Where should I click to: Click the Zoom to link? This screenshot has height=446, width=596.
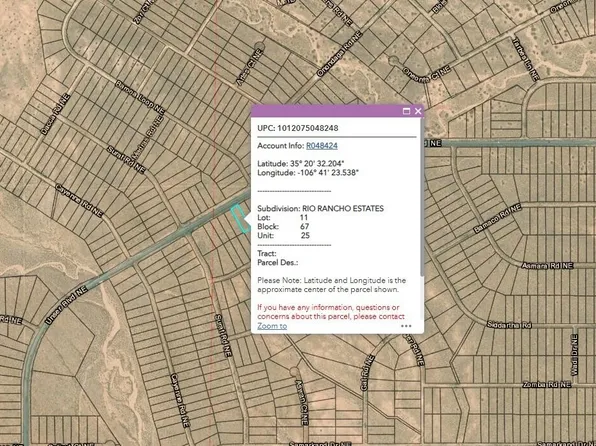point(272,326)
